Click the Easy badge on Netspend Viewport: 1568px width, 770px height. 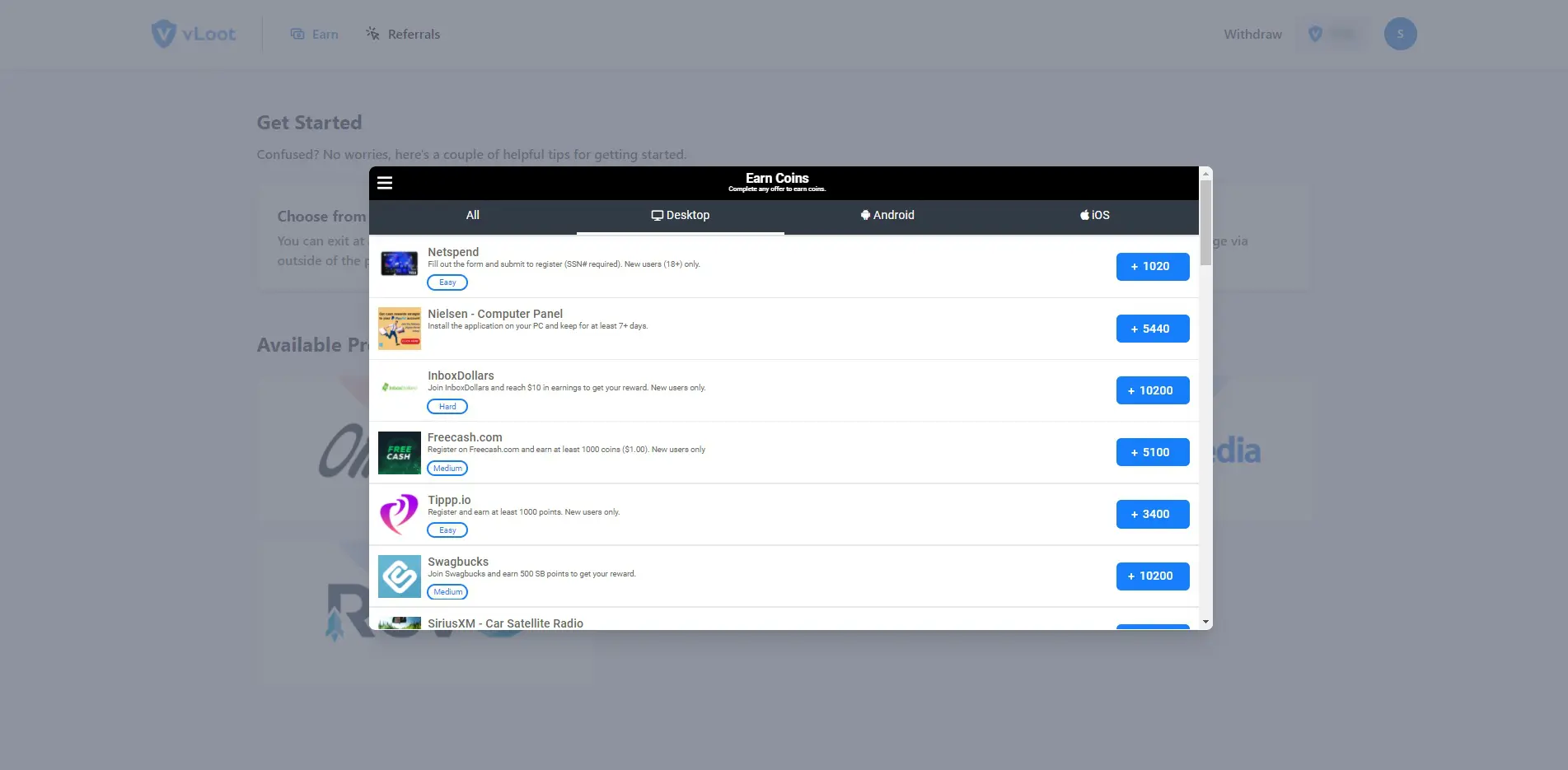click(x=447, y=282)
